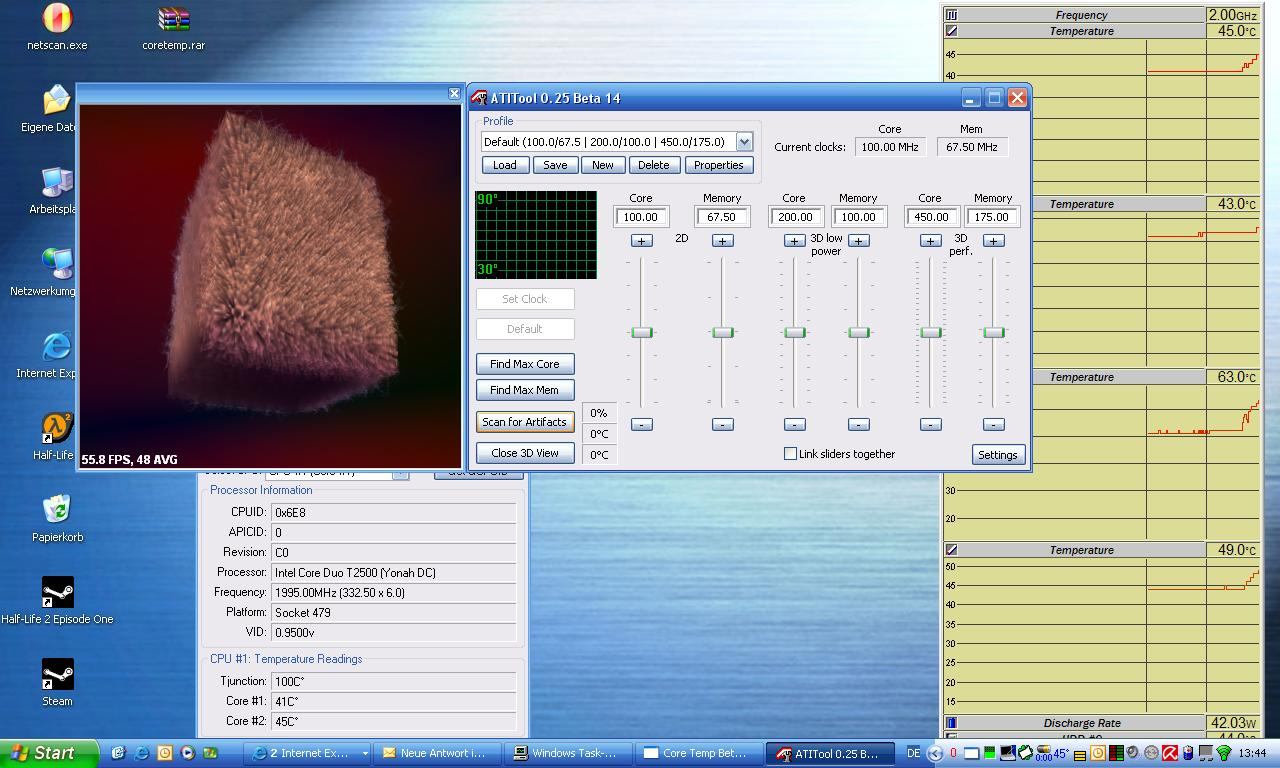
Task: Click the 2D Core clock input field
Action: pos(641,217)
